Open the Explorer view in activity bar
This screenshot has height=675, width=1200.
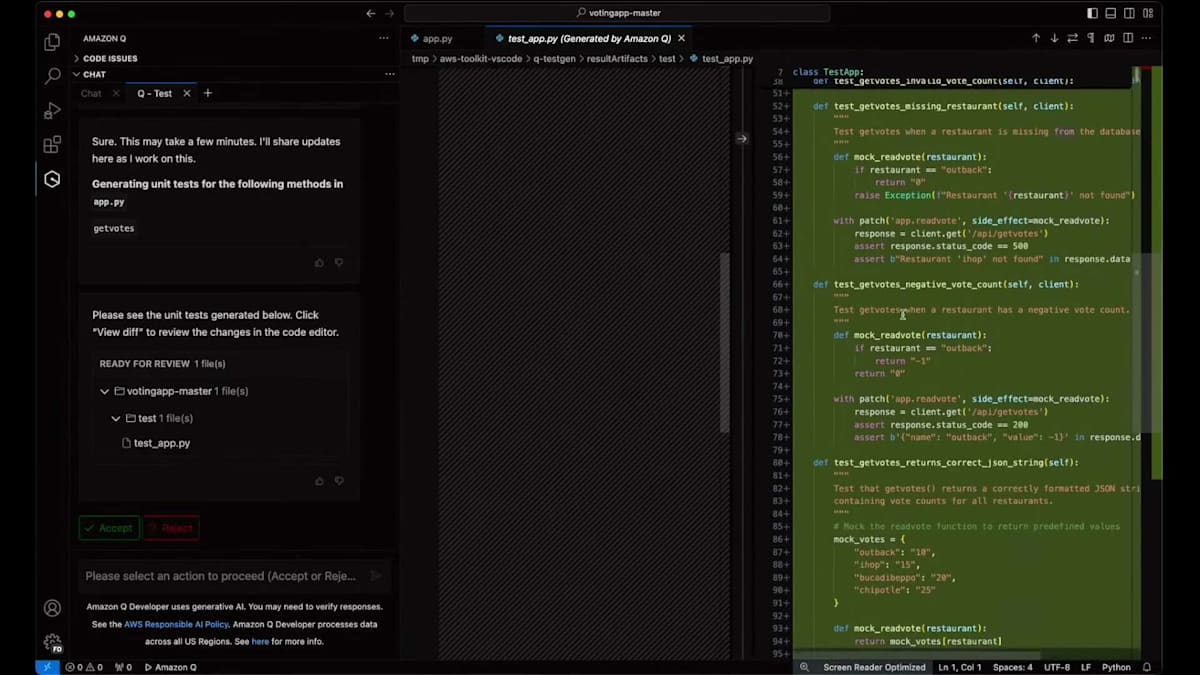click(52, 42)
